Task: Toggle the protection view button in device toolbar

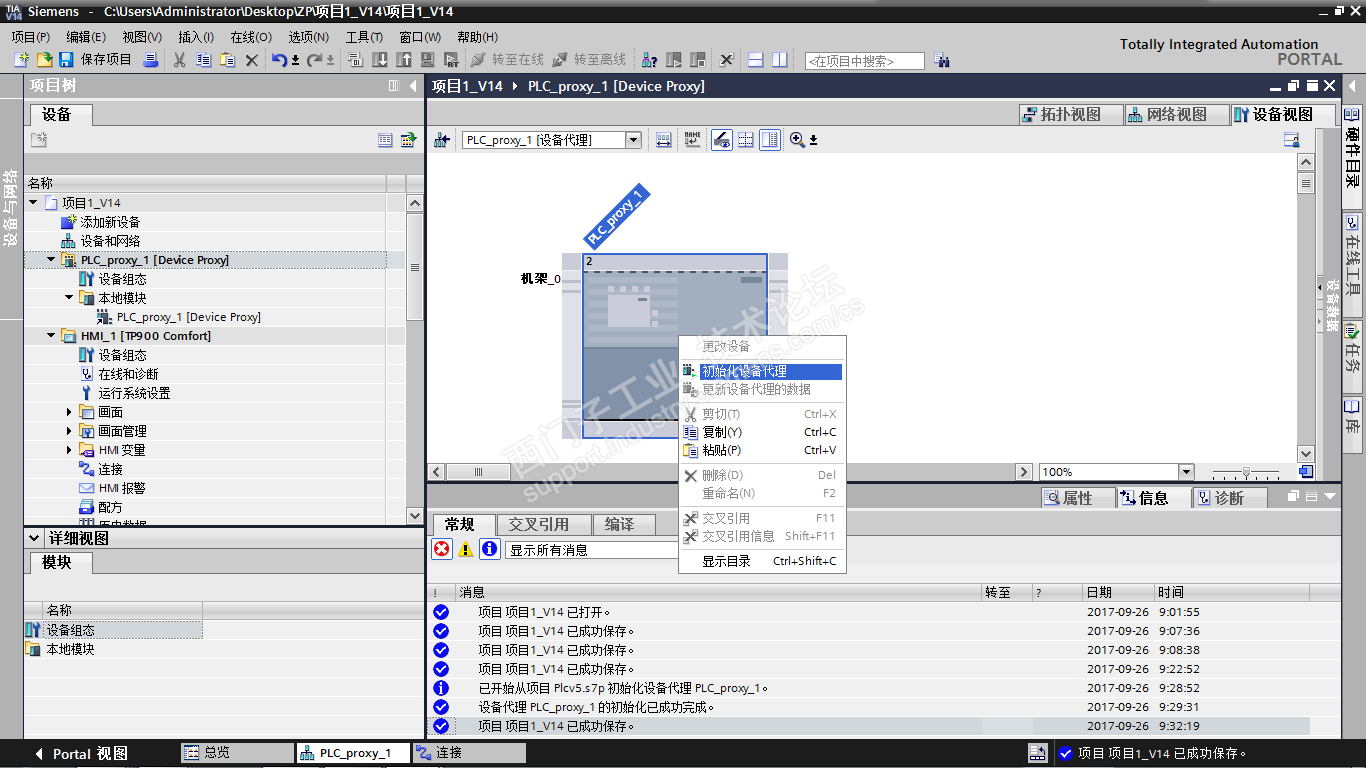Action: 721,140
